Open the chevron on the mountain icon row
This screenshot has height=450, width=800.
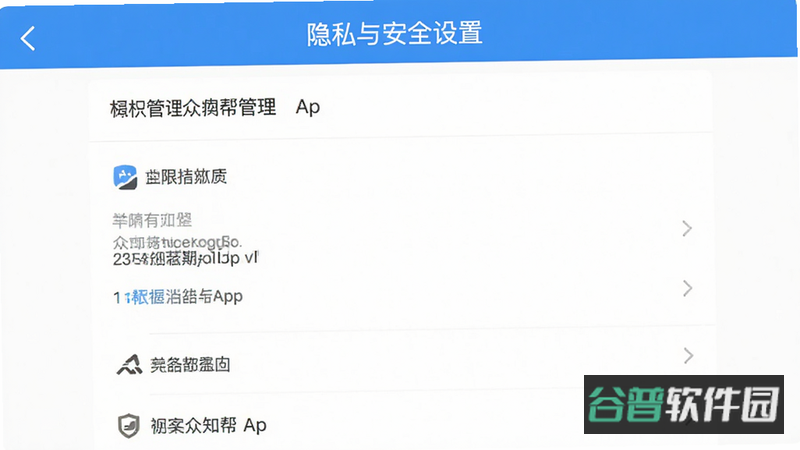click(x=688, y=355)
